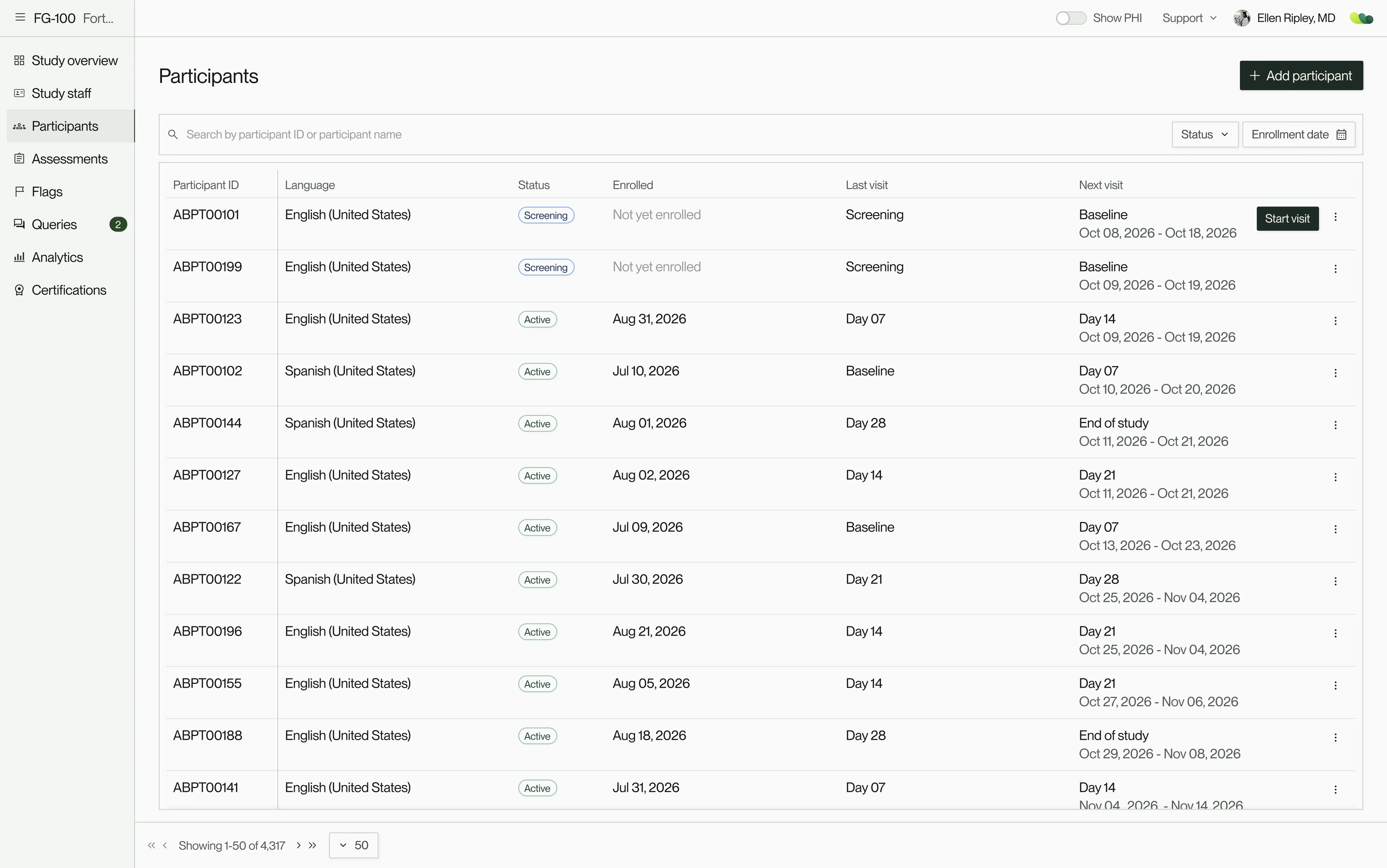This screenshot has width=1387, height=868.
Task: Click the Add participant button
Action: pos(1301,75)
